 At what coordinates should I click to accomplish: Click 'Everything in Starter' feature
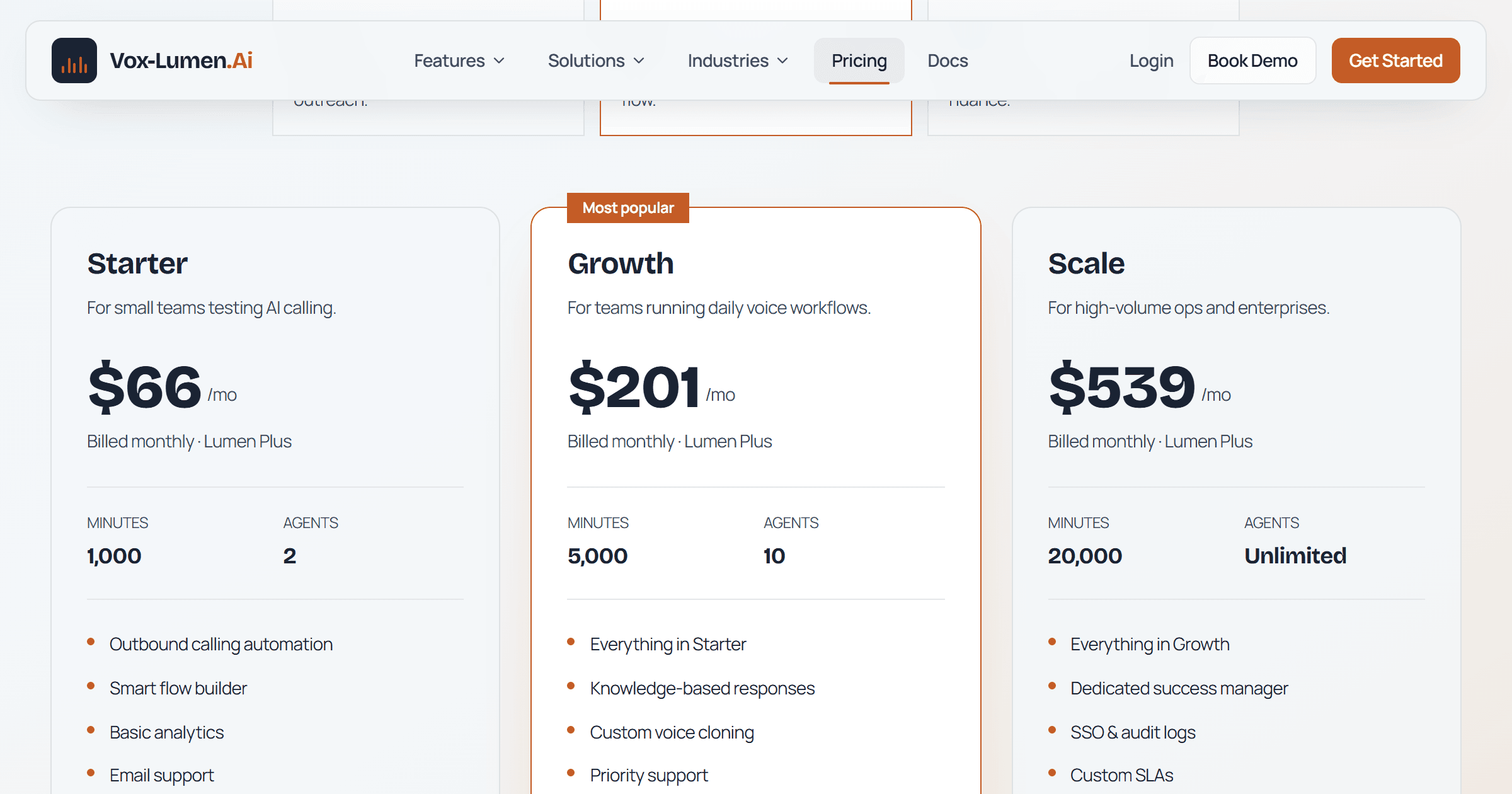668,644
